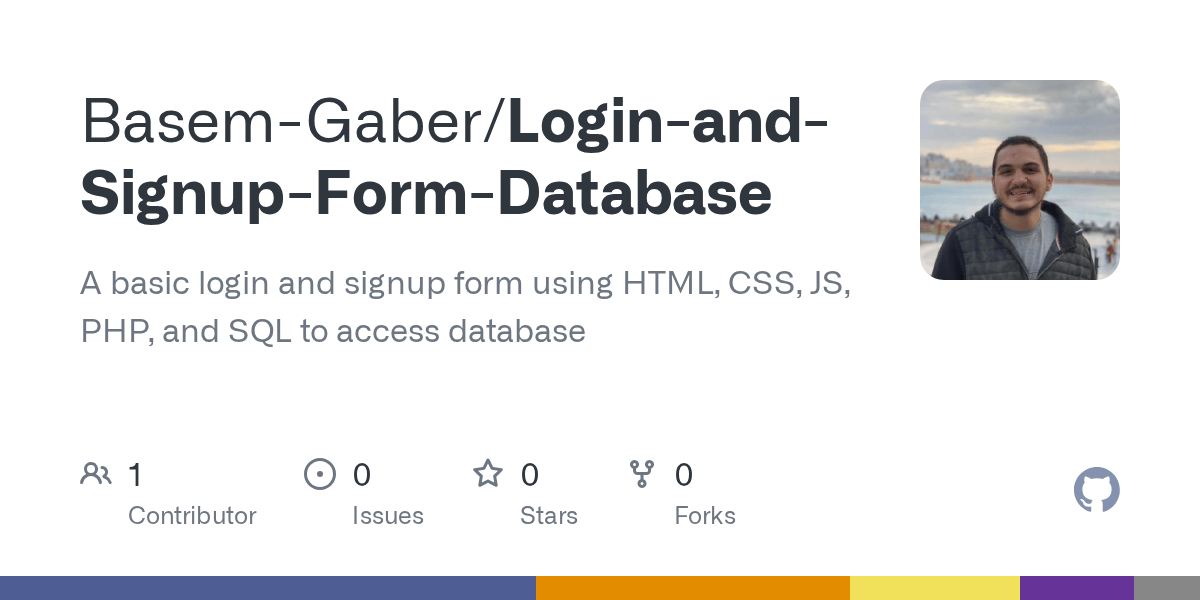Click the Stars star icon

pyautogui.click(x=488, y=474)
